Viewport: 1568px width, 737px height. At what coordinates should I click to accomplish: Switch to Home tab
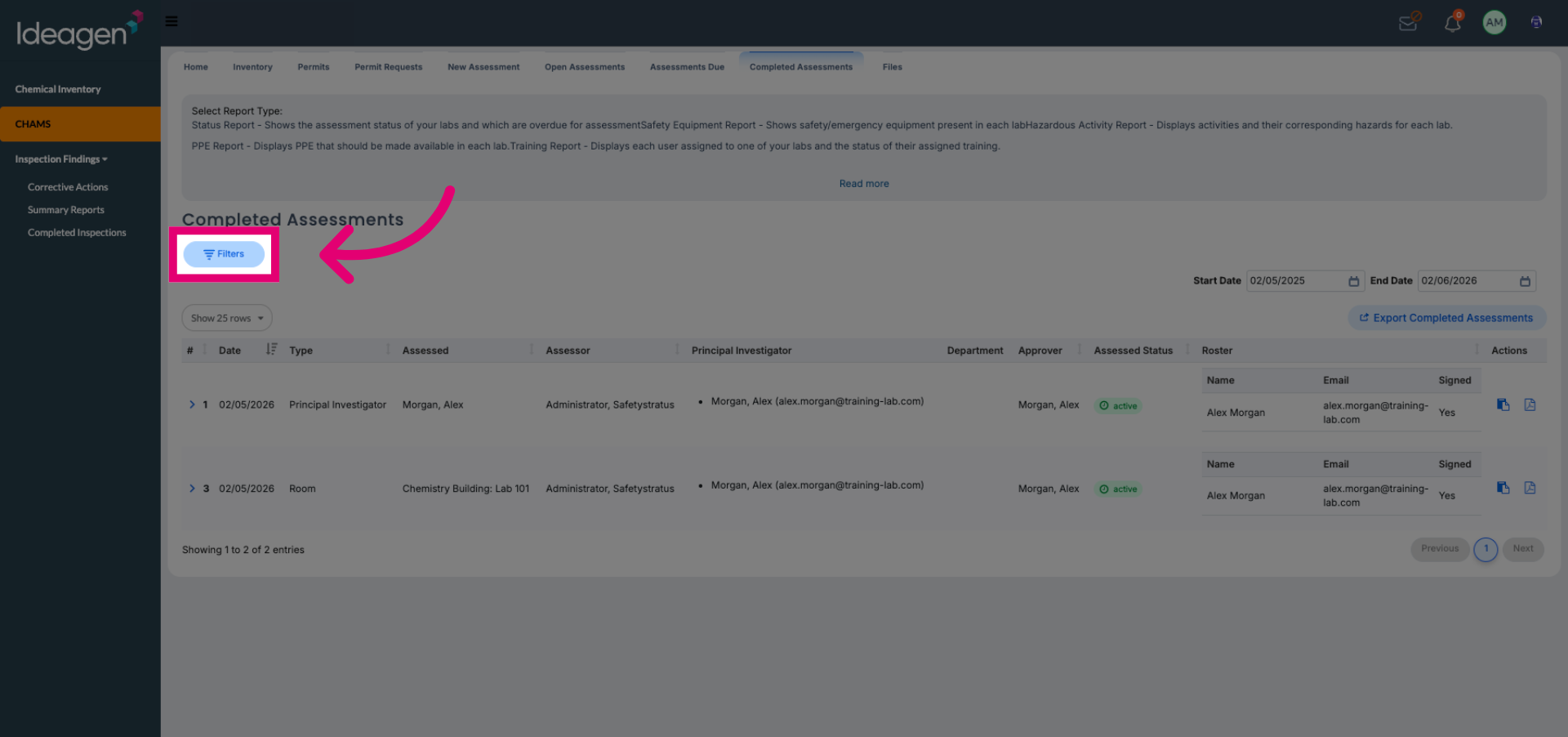[x=196, y=67]
